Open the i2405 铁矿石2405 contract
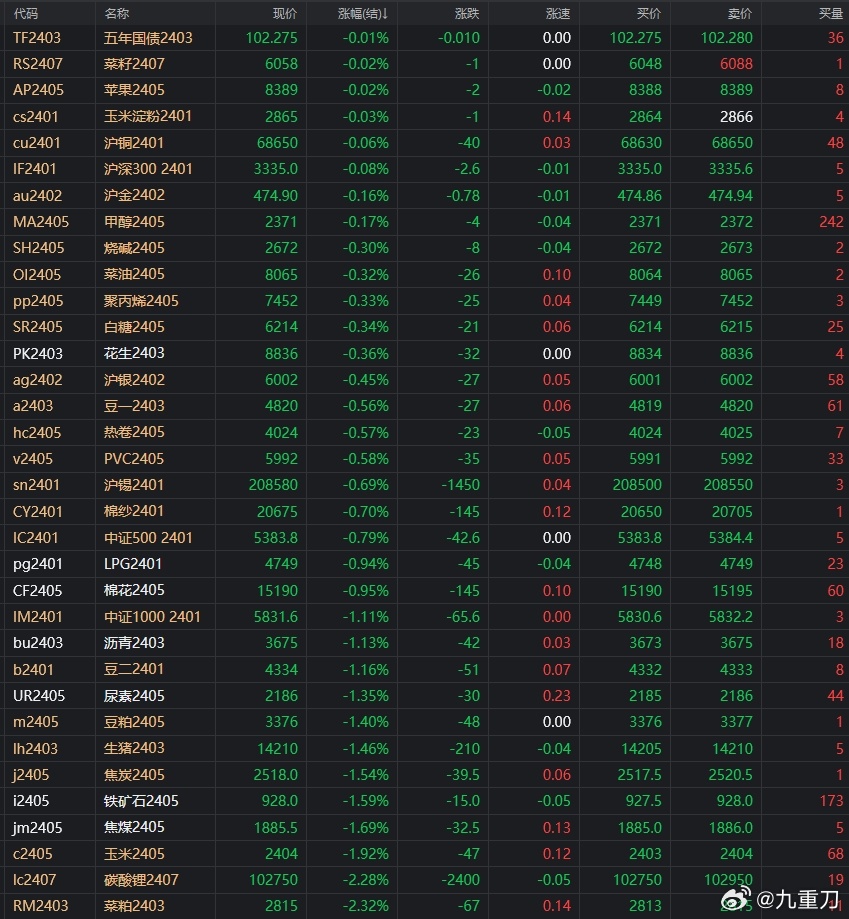Screen dimensions: 849x919 pos(424,801)
